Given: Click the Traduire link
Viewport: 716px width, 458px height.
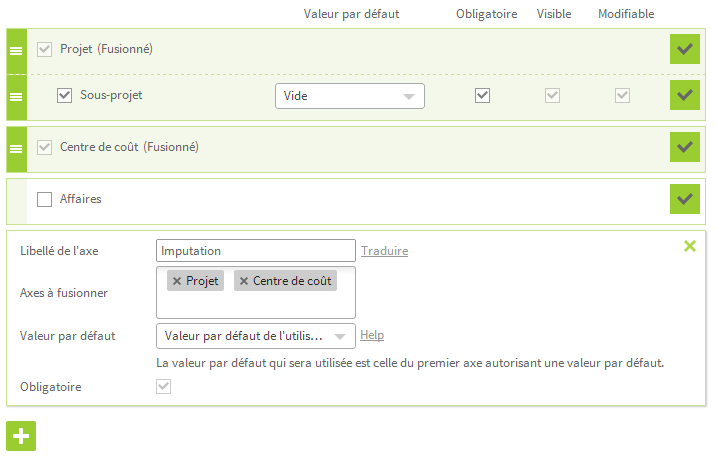Looking at the screenshot, I should pyautogui.click(x=384, y=251).
